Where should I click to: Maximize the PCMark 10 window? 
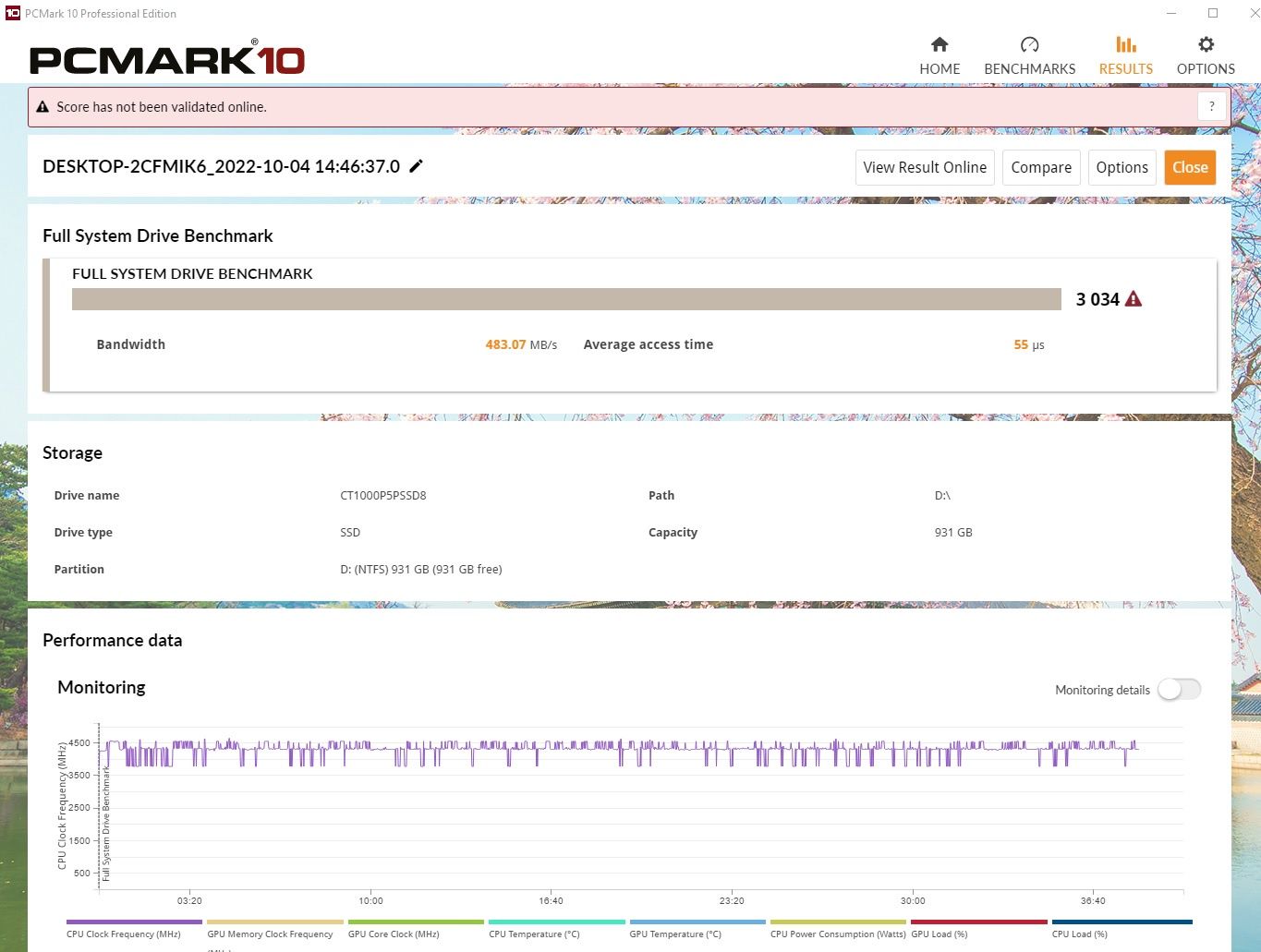pos(1213,13)
